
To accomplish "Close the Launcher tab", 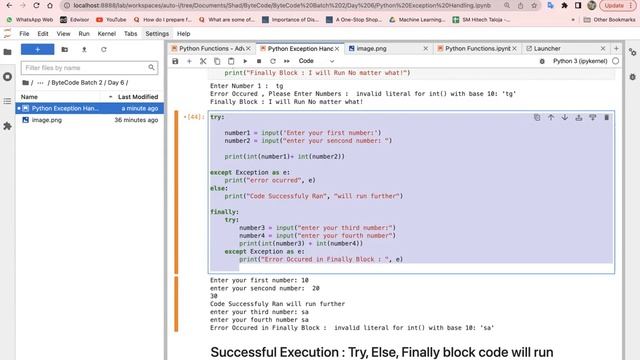I will 603,49.
